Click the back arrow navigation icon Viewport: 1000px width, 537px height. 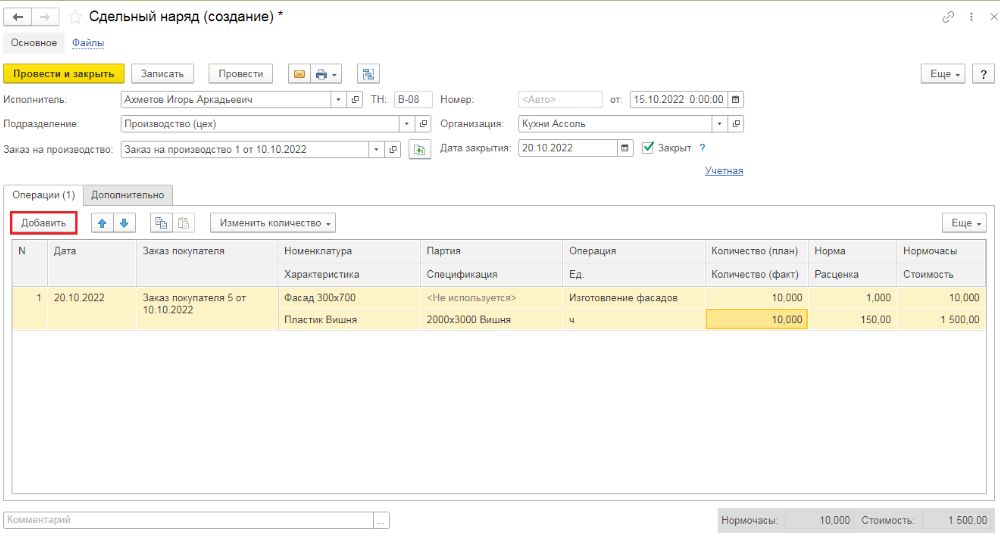17,17
